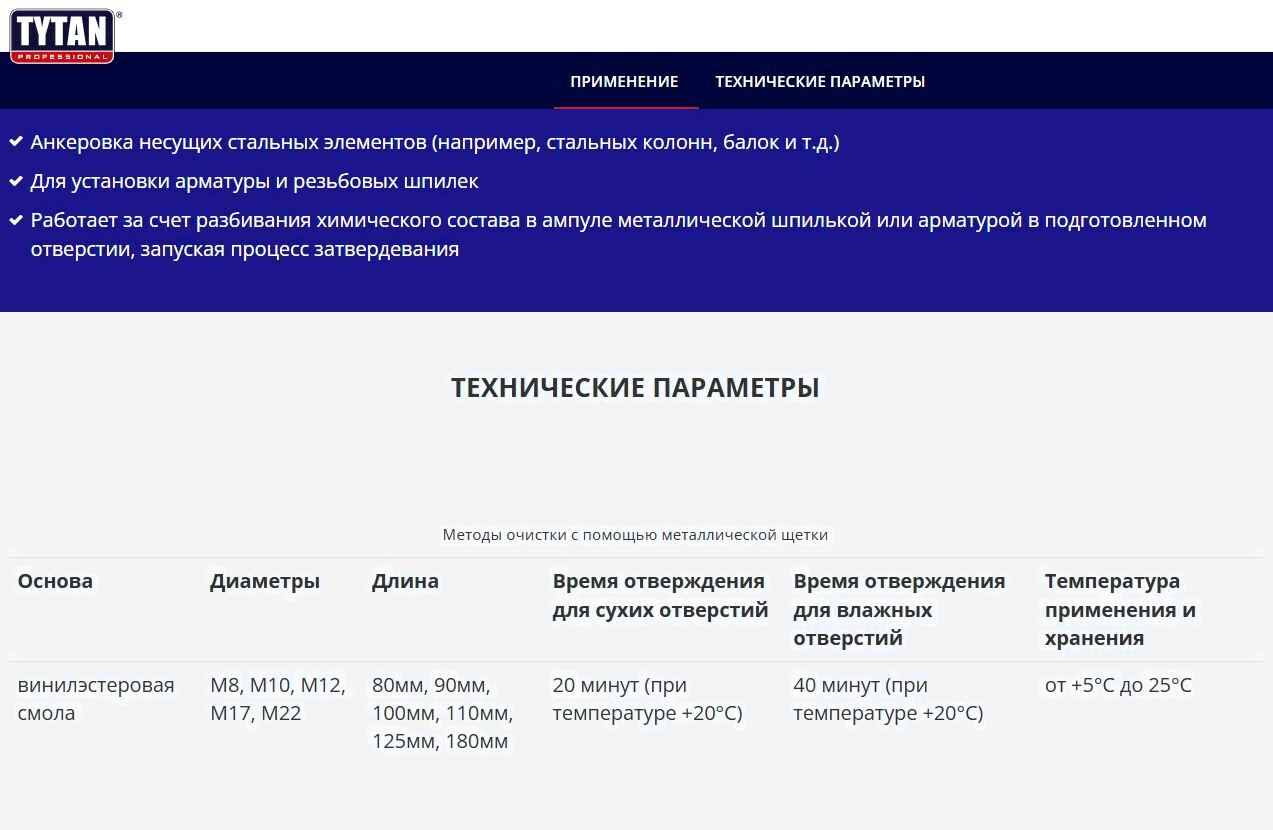The image size is (1273, 830).
Task: Click the "20 минут" curing time cell
Action: click(x=647, y=699)
